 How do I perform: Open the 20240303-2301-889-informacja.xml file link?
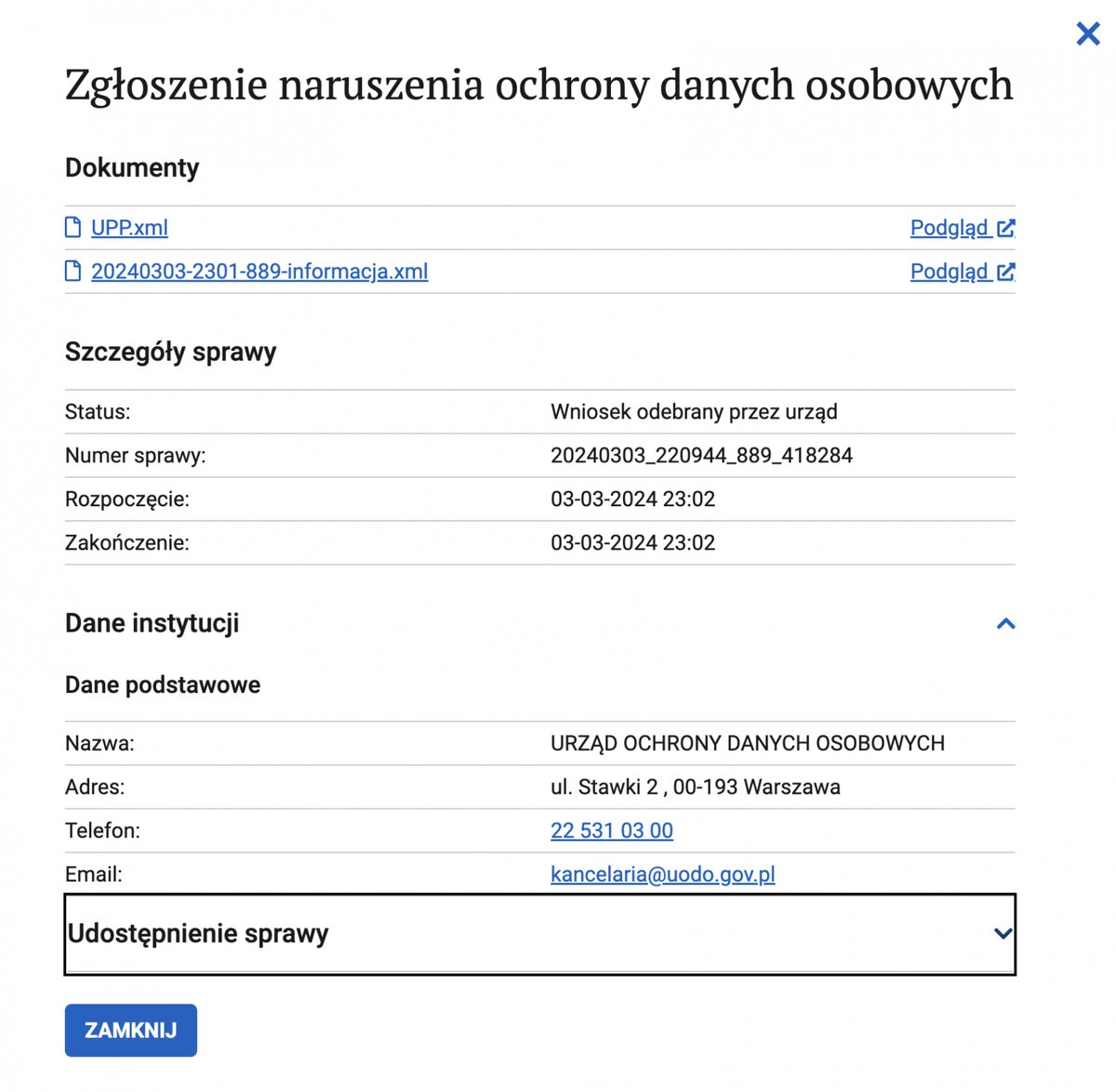click(x=259, y=272)
